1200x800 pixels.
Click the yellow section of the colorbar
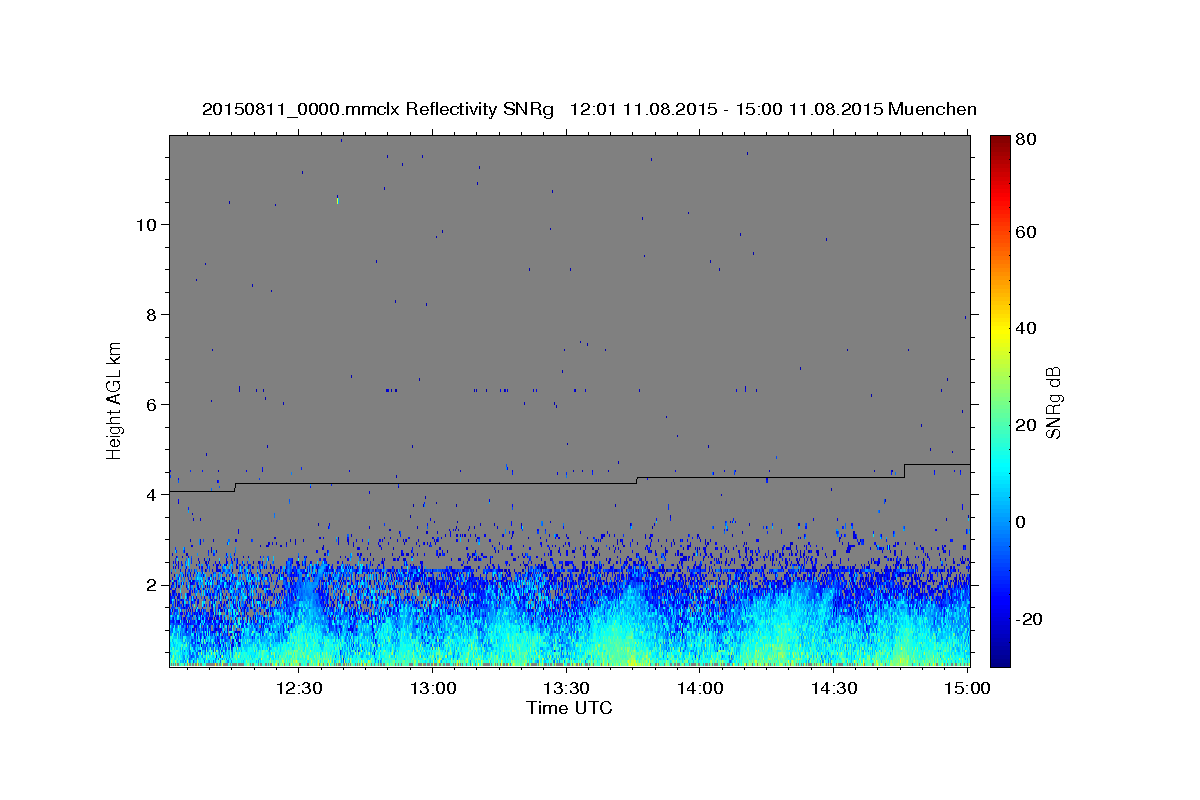tap(999, 330)
